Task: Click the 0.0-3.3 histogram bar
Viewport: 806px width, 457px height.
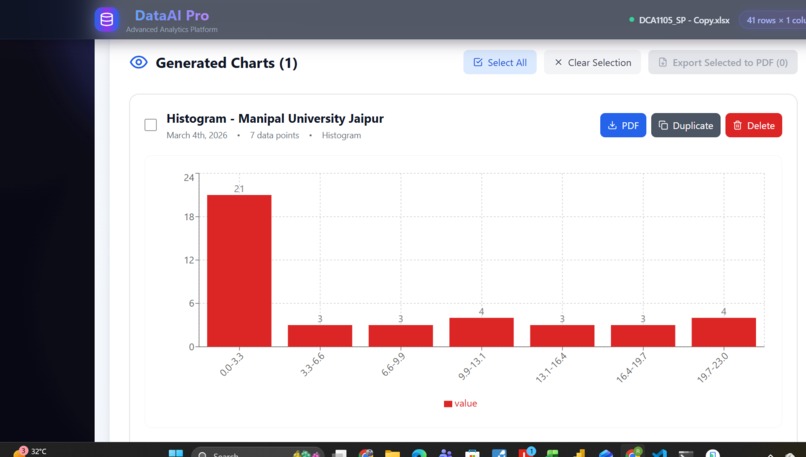Action: pyautogui.click(x=239, y=271)
